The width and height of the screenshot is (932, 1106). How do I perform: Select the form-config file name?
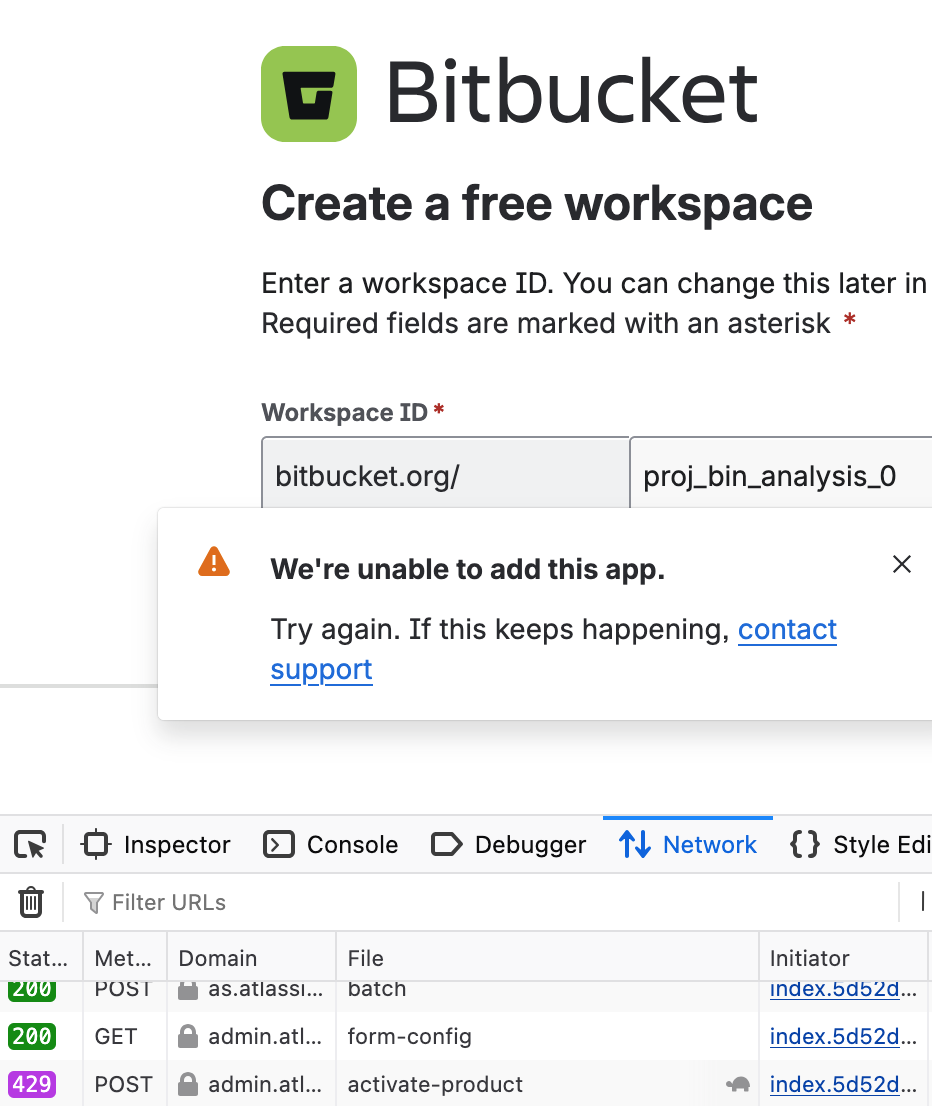click(409, 1036)
